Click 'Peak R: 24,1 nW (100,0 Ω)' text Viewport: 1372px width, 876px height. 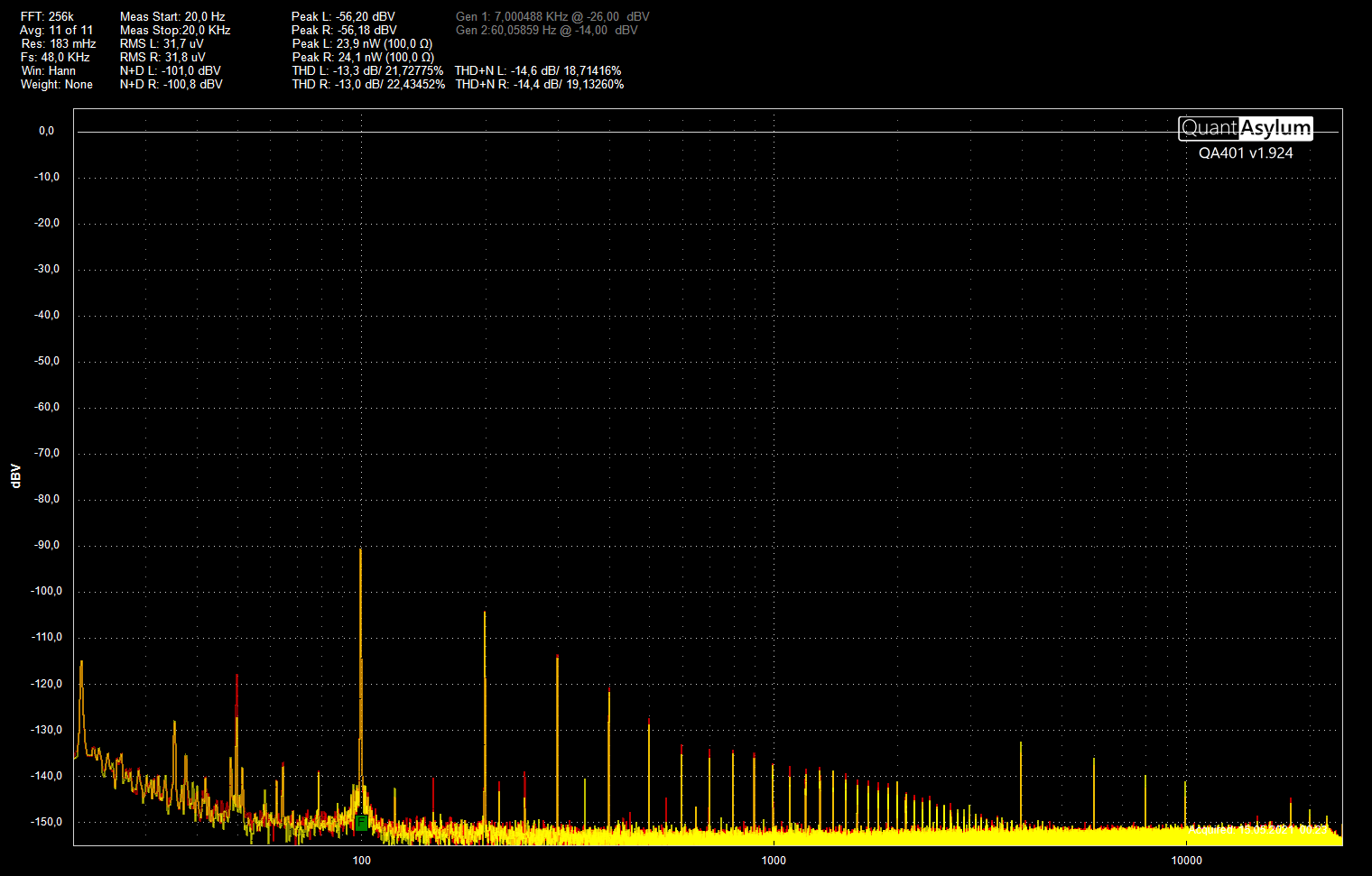coord(363,57)
